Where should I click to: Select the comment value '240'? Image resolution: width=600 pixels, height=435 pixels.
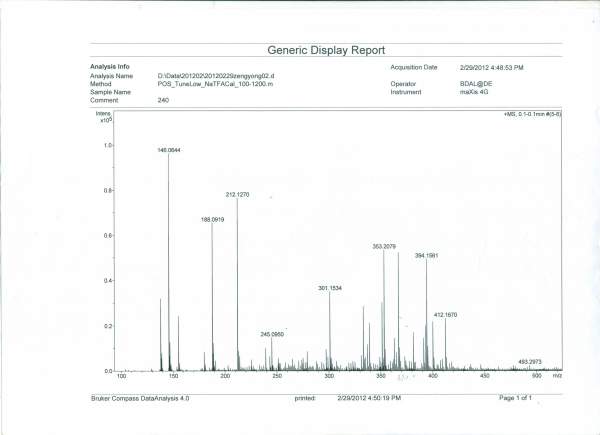coord(163,100)
